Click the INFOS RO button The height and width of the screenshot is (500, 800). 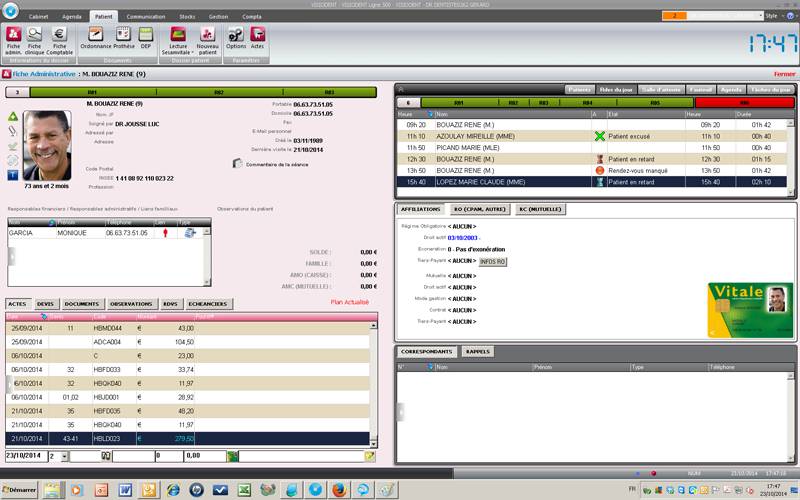click(x=493, y=261)
